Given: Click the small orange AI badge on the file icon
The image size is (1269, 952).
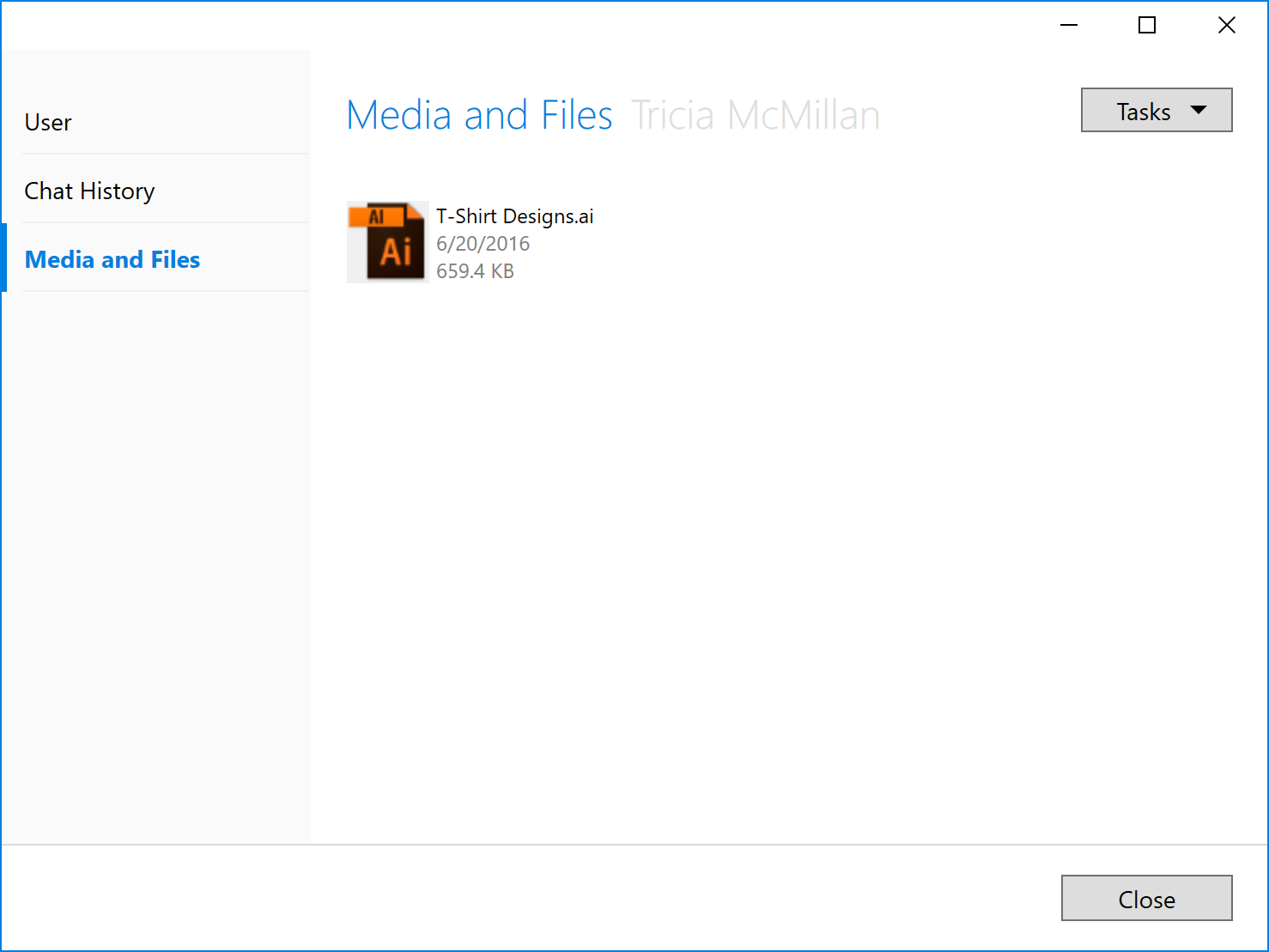Looking at the screenshot, I should click(x=376, y=216).
